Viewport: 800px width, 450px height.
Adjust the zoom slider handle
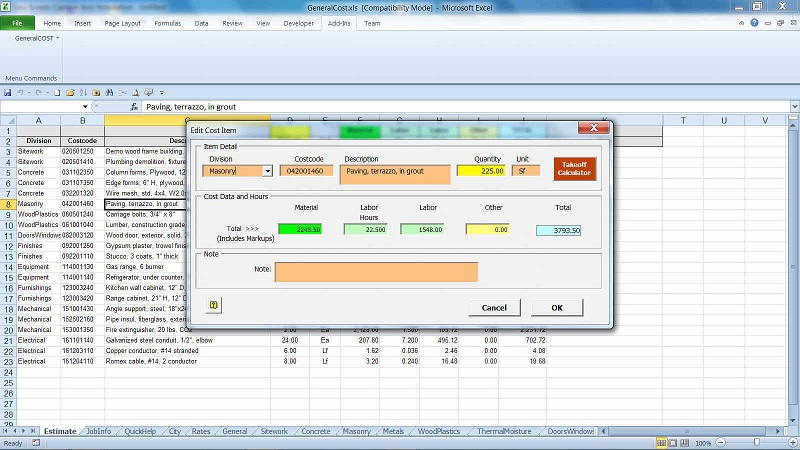click(757, 443)
